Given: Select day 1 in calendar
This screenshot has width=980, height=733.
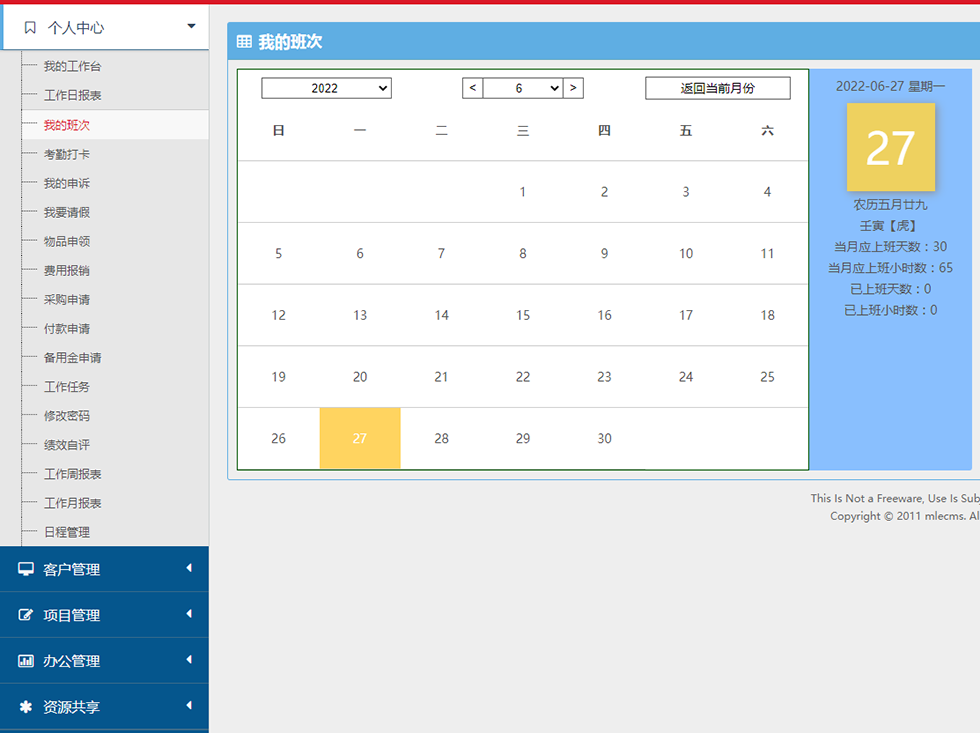Looking at the screenshot, I should (x=522, y=192).
